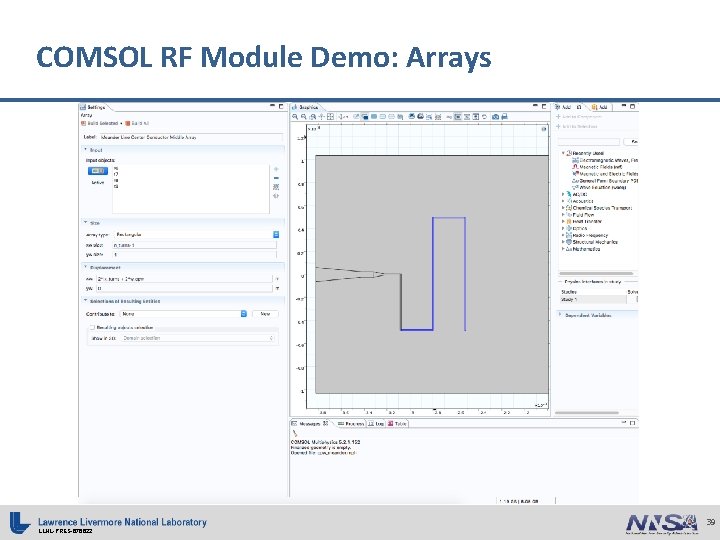Image resolution: width=720 pixels, height=540 pixels.
Task: Expand the Dependent Variables section
Action: [x=560, y=315]
